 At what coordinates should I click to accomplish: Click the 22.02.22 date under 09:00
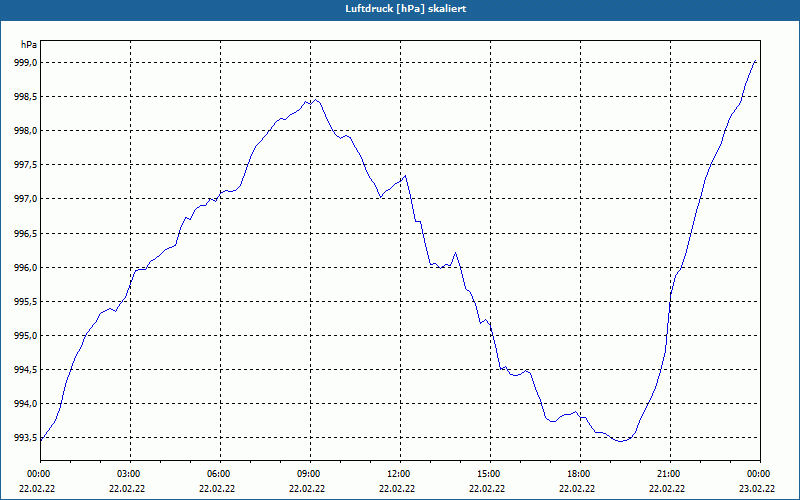click(x=308, y=488)
